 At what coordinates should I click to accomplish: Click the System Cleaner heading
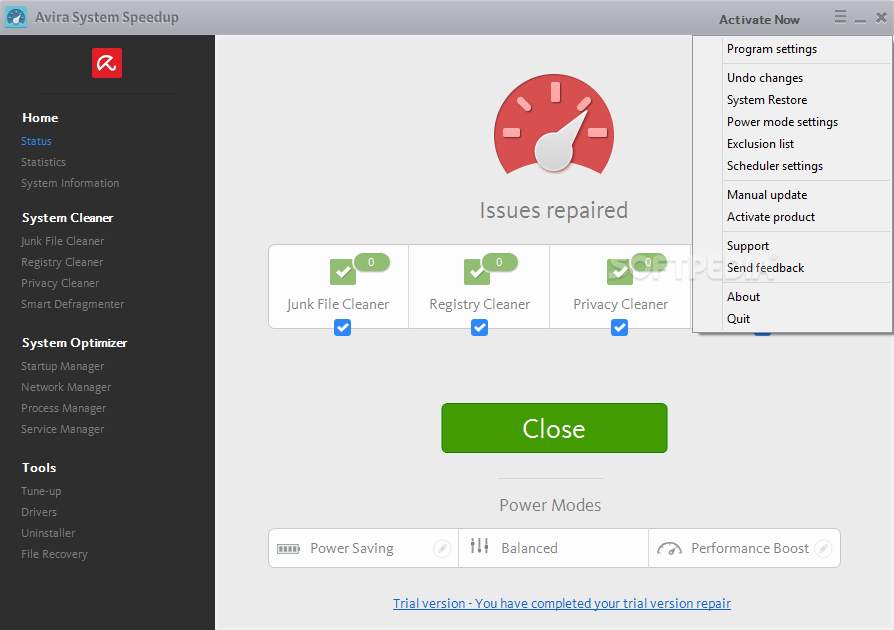coord(67,218)
